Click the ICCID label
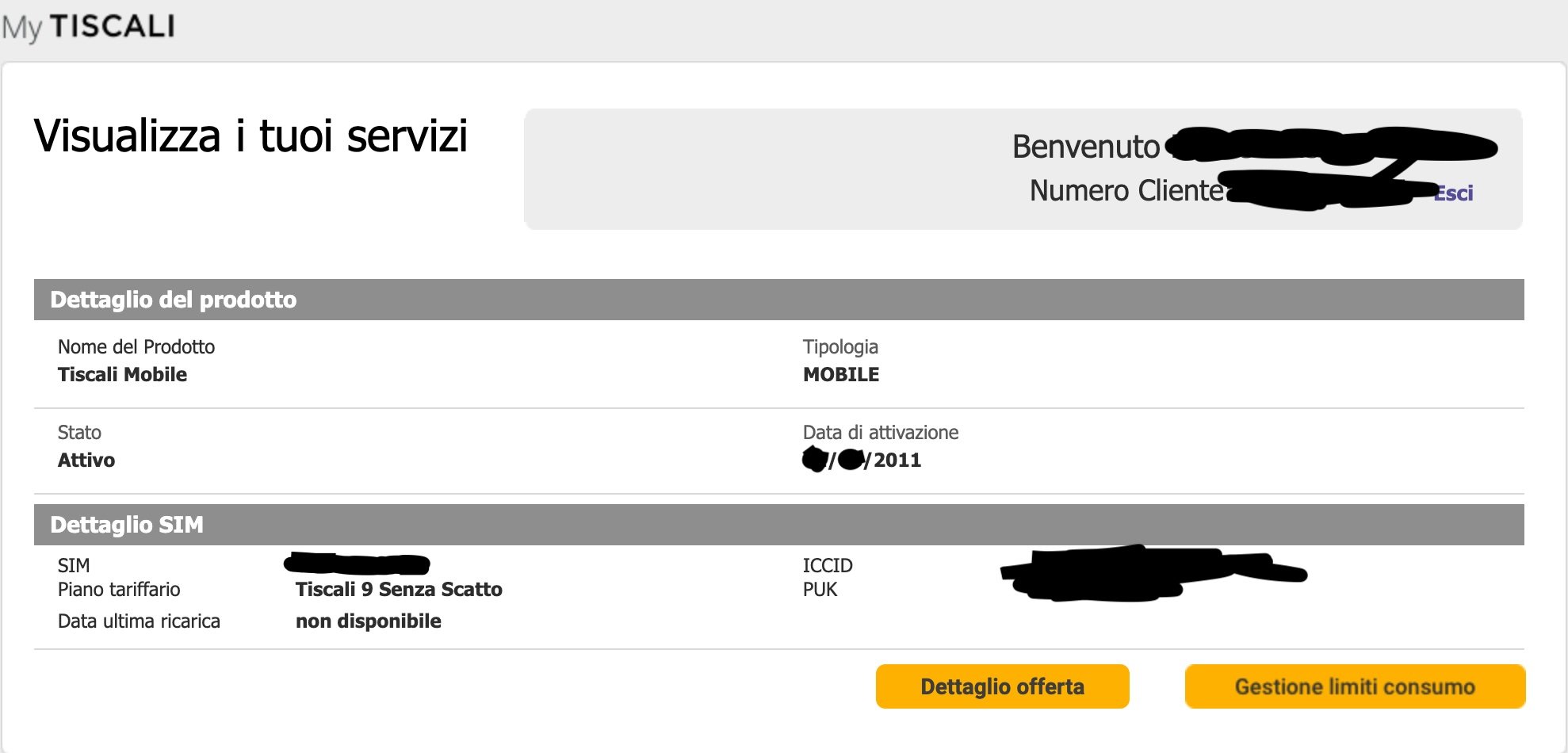The width and height of the screenshot is (1568, 753). [x=828, y=566]
